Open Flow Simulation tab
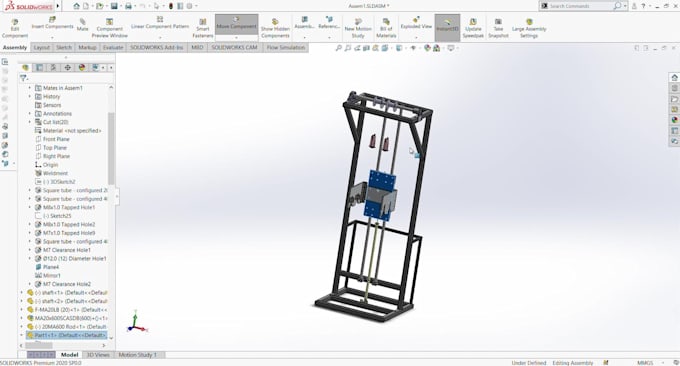Image resolution: width=680 pixels, height=366 pixels. coord(286,48)
